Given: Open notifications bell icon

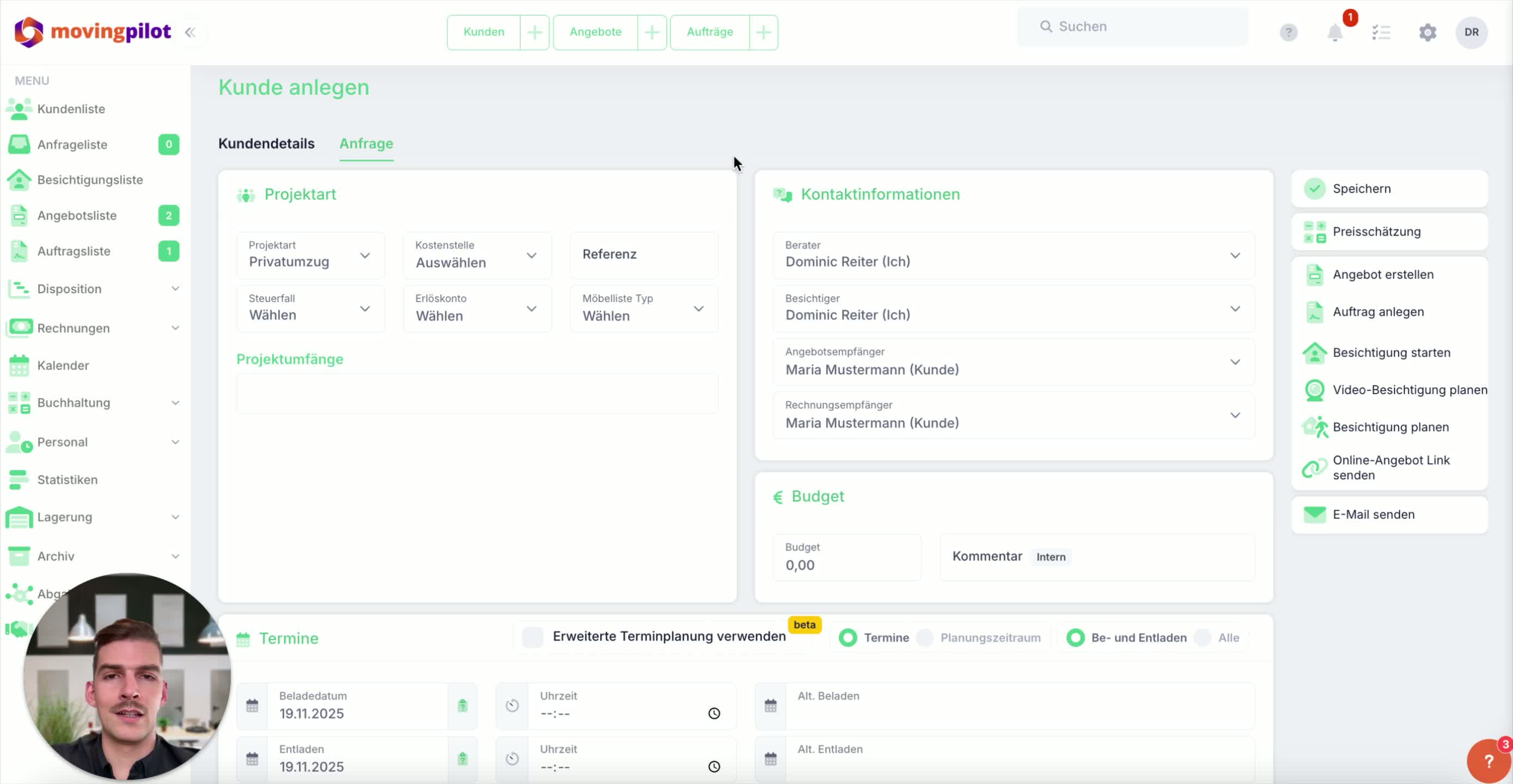Looking at the screenshot, I should click(1335, 32).
